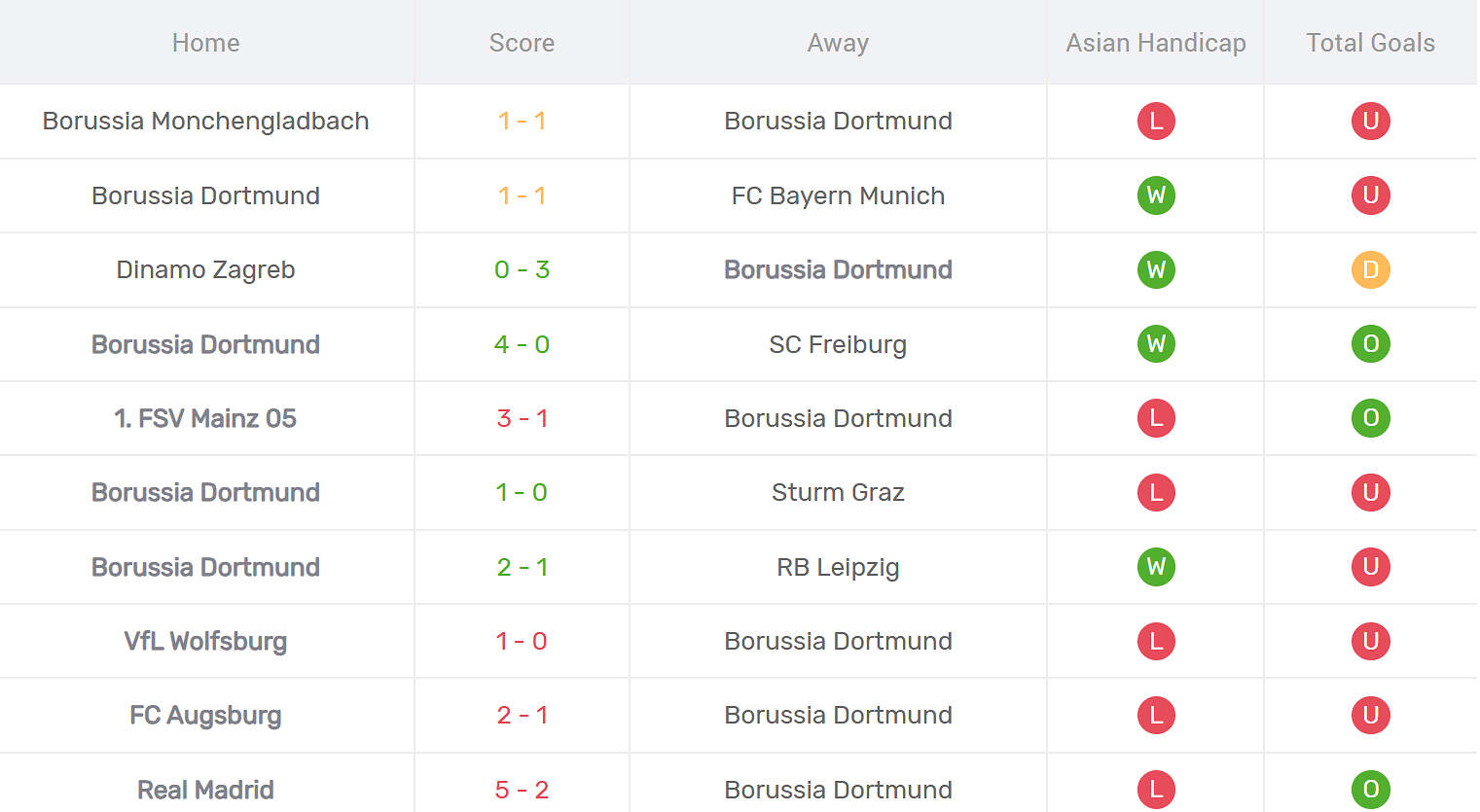Select the W handicap badge for Bayern Munich match
The height and width of the screenshot is (812, 1480).
point(1155,195)
